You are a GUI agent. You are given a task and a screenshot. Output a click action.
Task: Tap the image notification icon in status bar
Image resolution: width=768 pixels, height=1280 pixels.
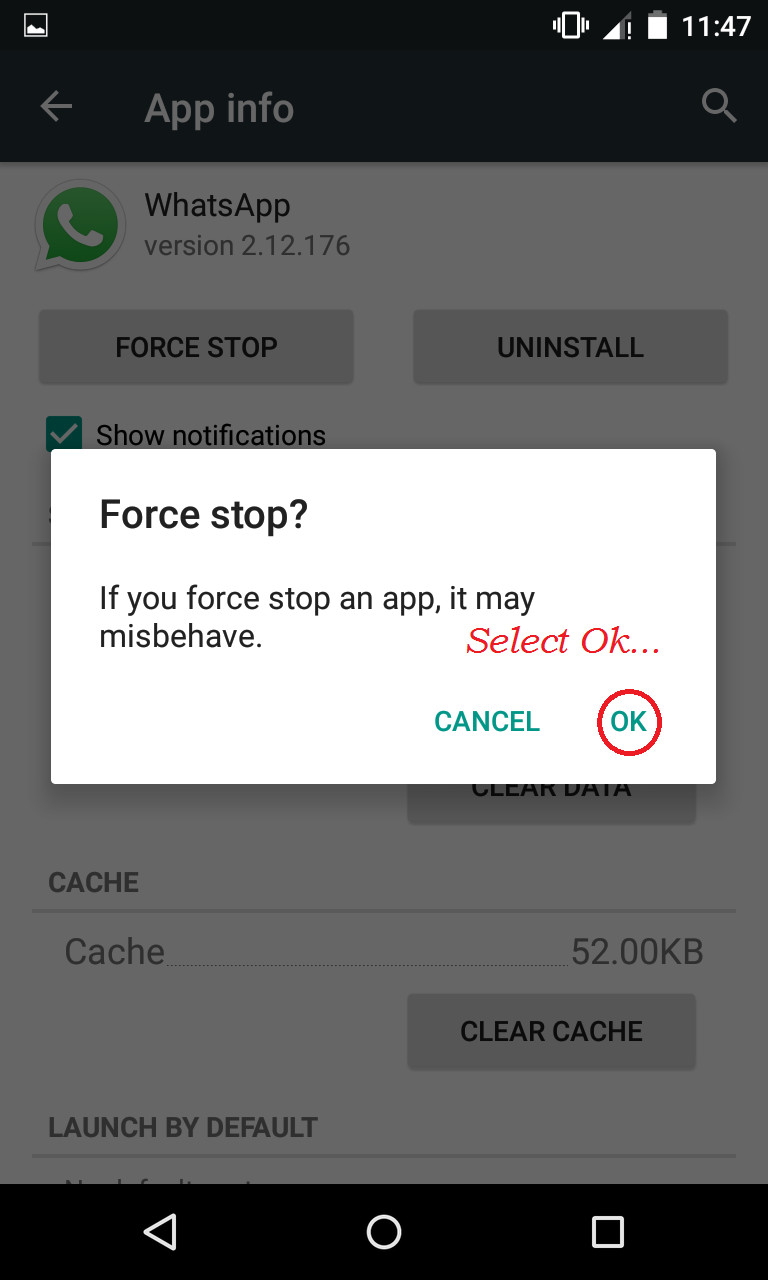click(36, 26)
